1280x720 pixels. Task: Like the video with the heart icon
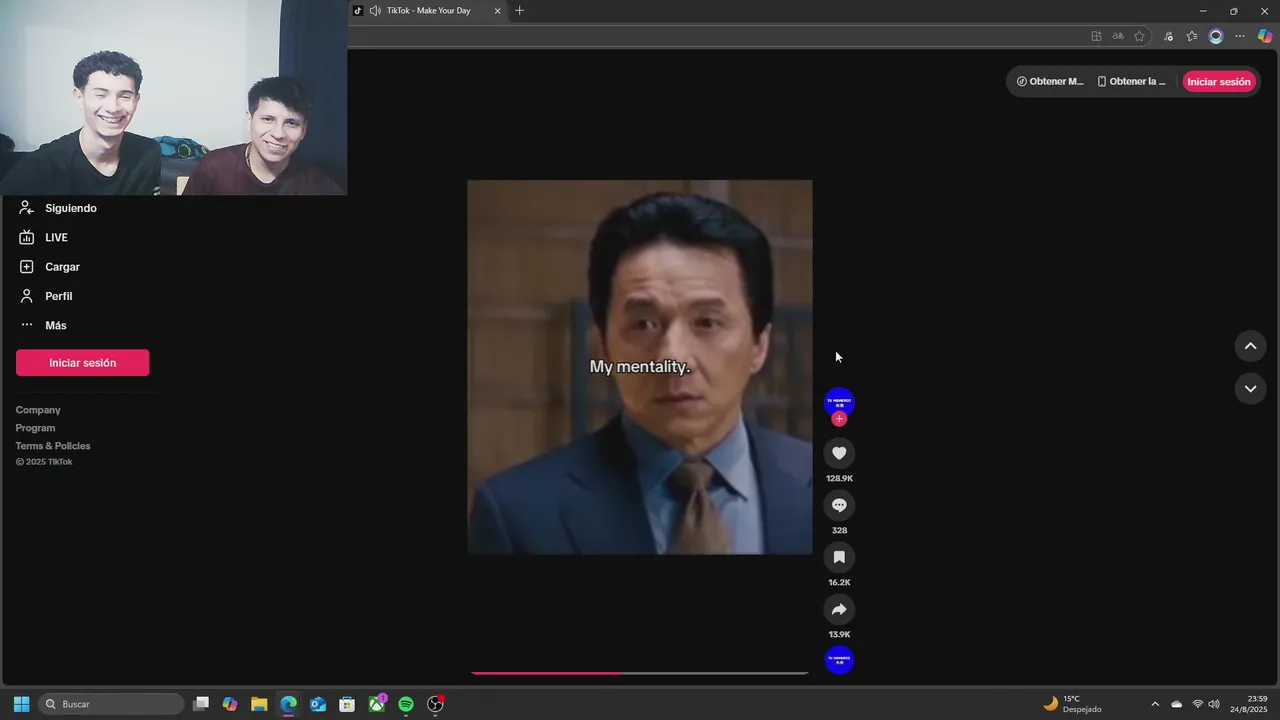click(839, 453)
